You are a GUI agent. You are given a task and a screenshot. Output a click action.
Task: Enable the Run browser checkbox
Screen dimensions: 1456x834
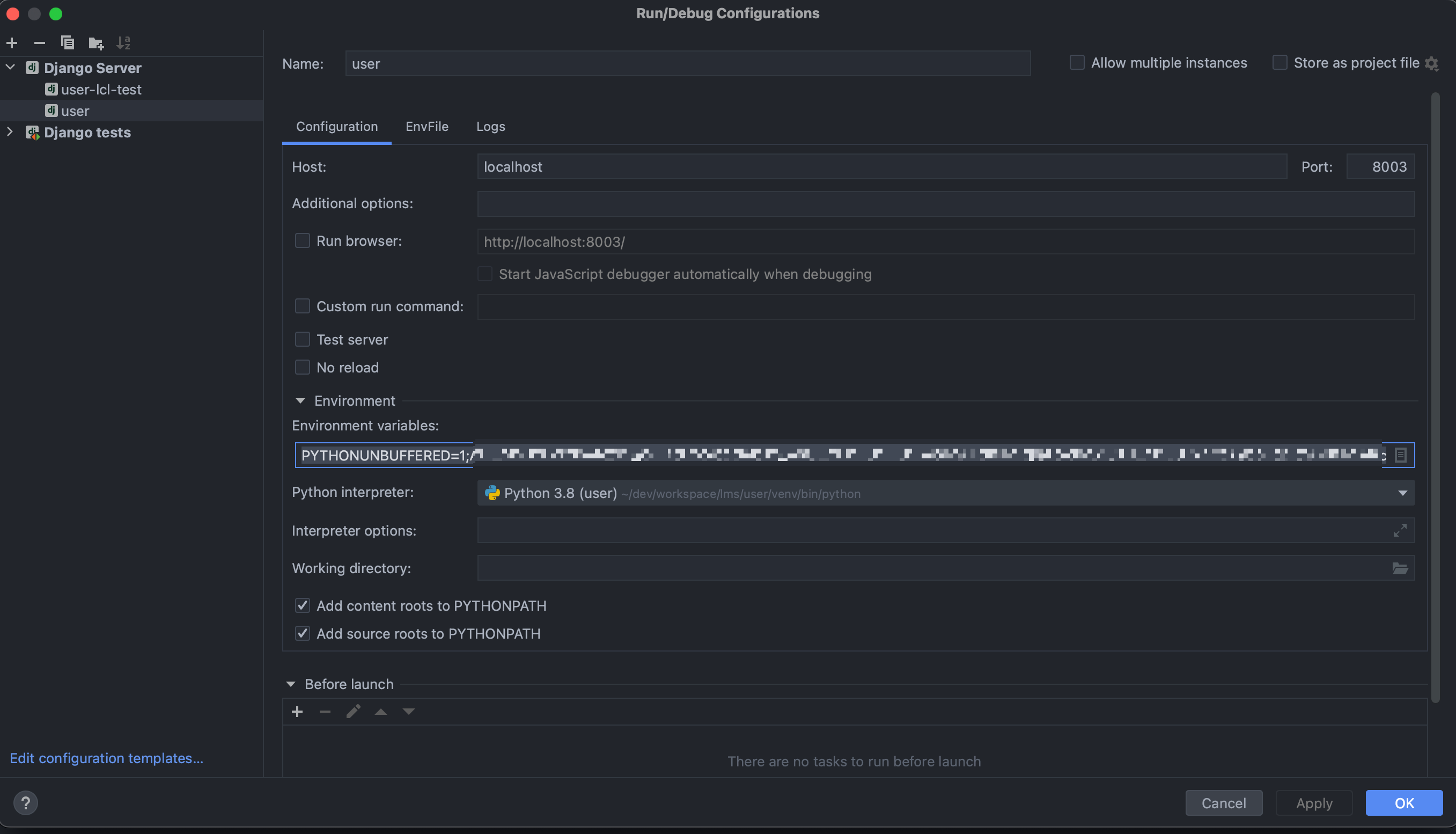tap(303, 240)
